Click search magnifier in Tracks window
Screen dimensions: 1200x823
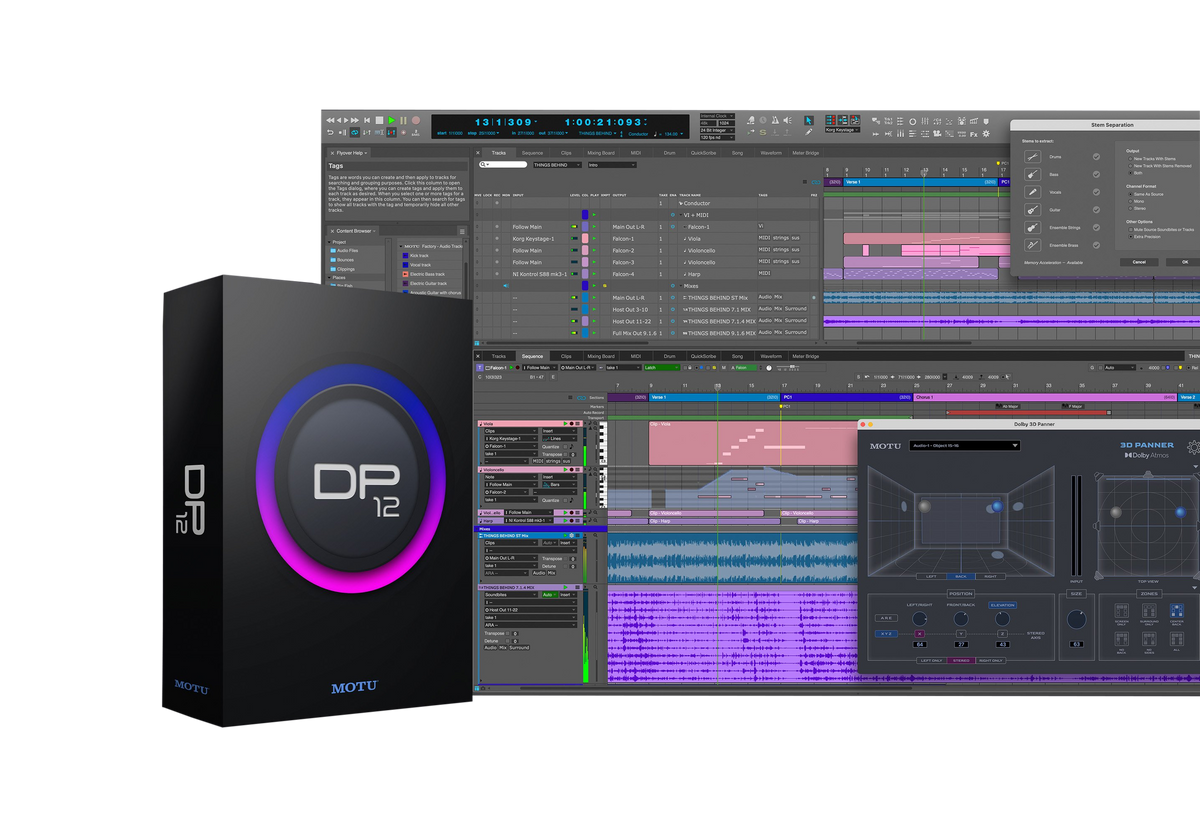[x=483, y=165]
